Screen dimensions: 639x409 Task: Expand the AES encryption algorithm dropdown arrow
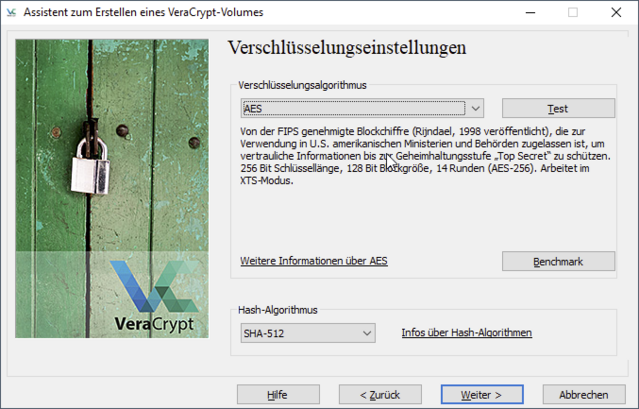coord(476,108)
